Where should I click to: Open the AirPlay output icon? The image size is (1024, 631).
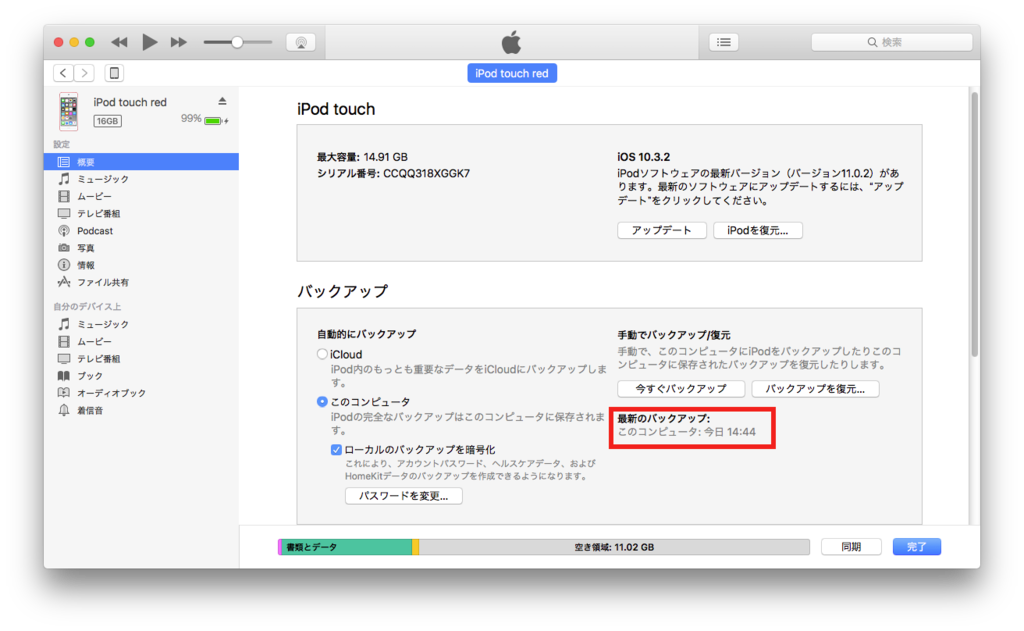click(300, 42)
